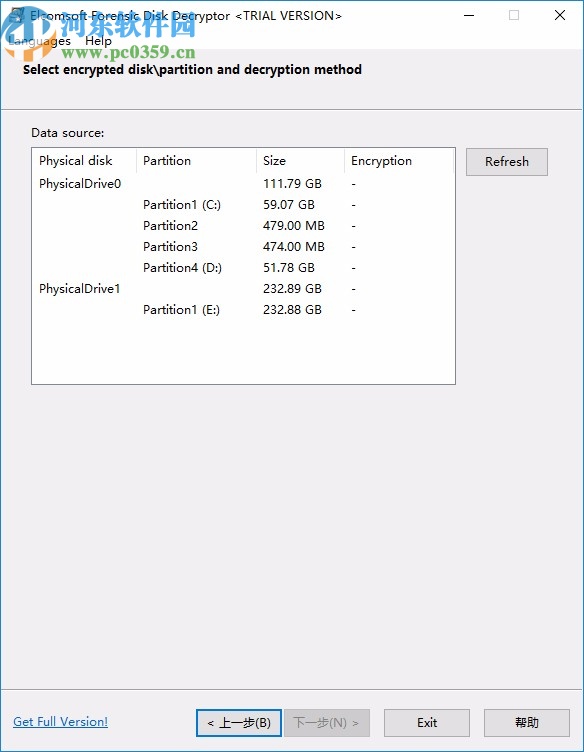
Task: Open help with the 帮助 button
Action: point(526,722)
